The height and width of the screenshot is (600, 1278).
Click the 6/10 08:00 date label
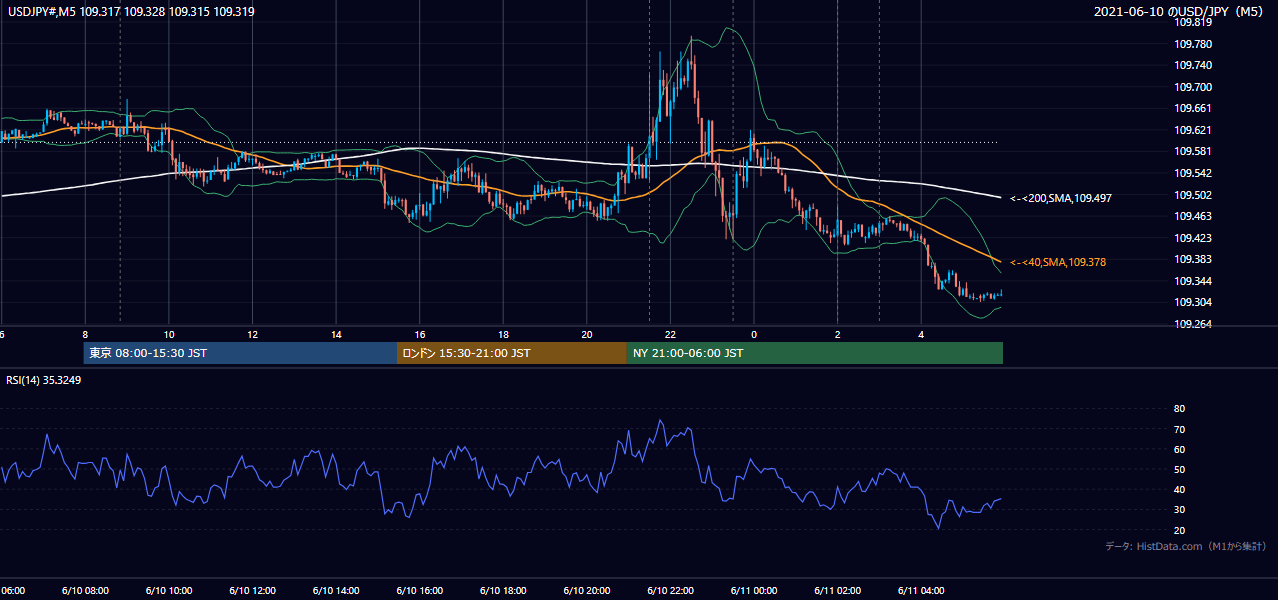pos(85,590)
